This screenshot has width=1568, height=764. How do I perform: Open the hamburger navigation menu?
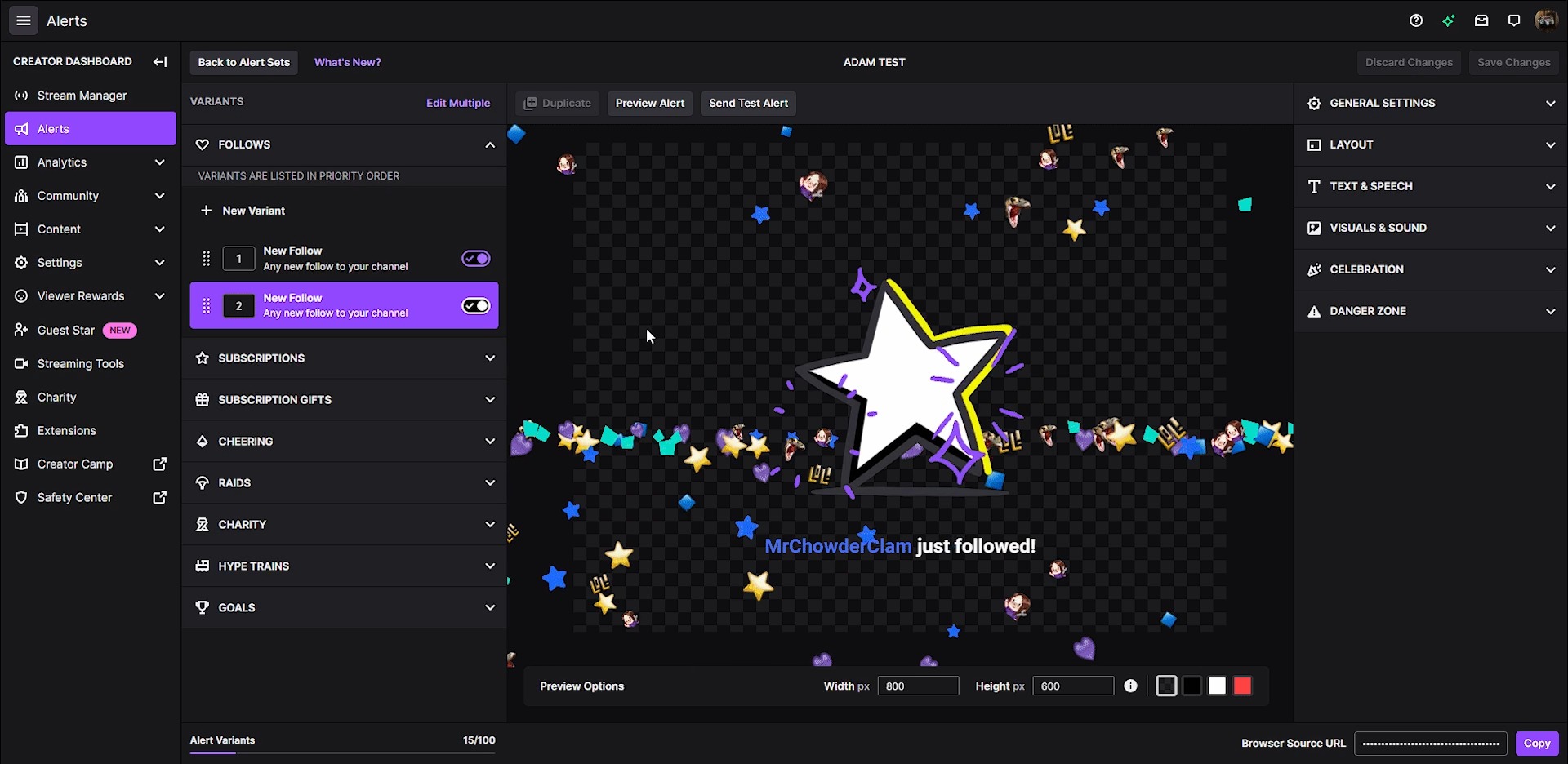click(x=24, y=20)
